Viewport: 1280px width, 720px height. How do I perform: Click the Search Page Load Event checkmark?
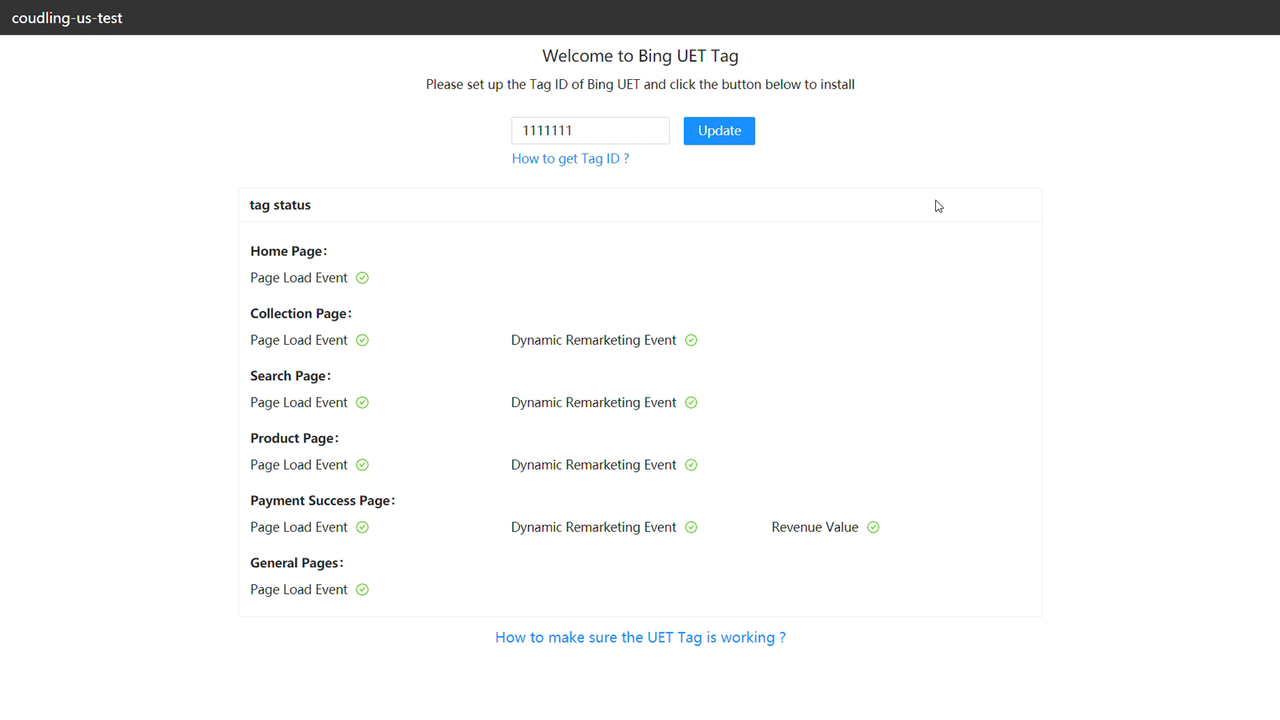(362, 402)
